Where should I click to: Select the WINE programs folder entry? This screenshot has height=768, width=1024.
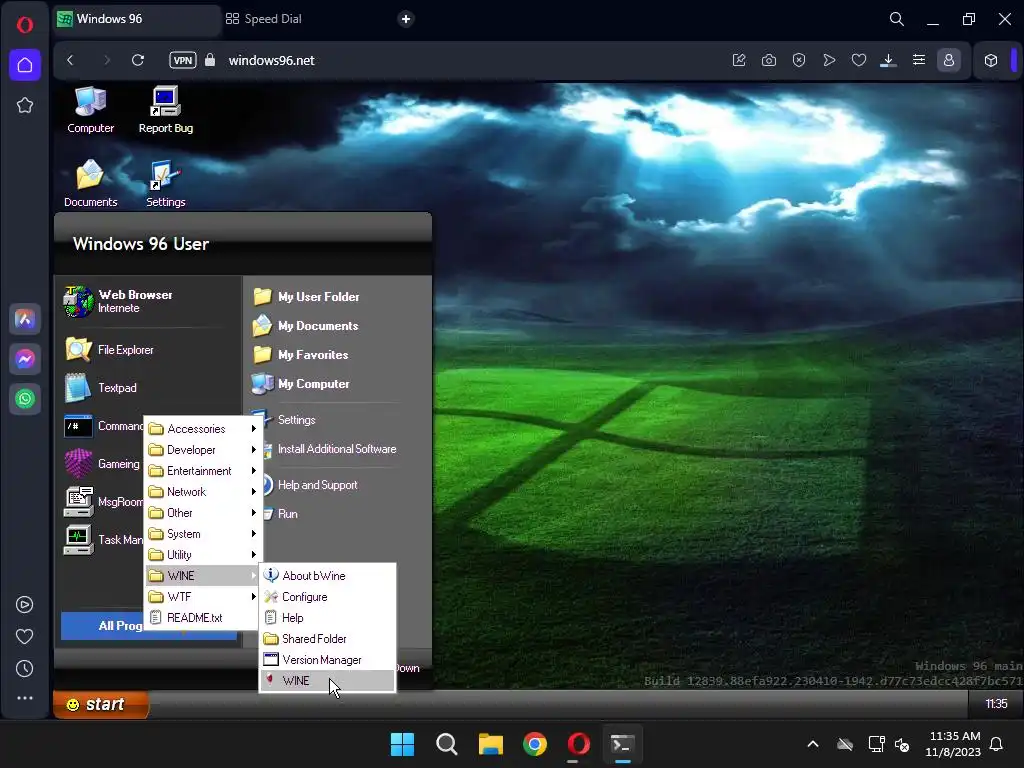pyautogui.click(x=203, y=575)
